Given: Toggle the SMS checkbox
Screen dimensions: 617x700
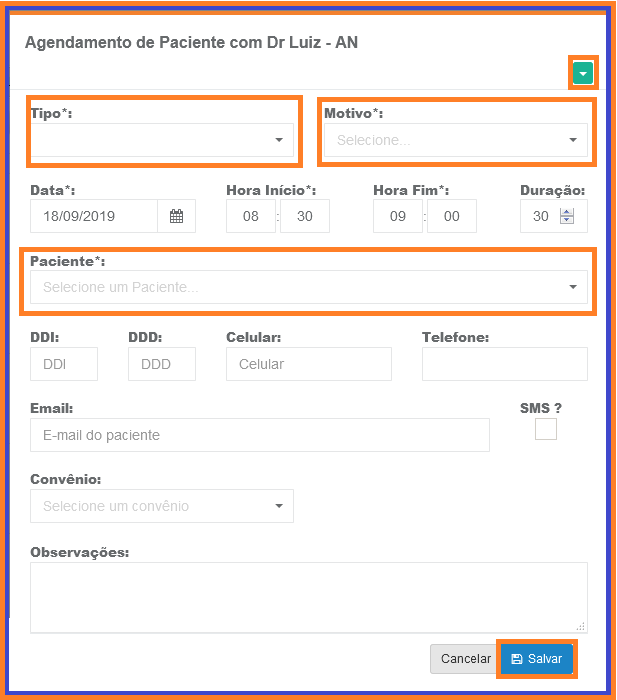Looking at the screenshot, I should 546,429.
